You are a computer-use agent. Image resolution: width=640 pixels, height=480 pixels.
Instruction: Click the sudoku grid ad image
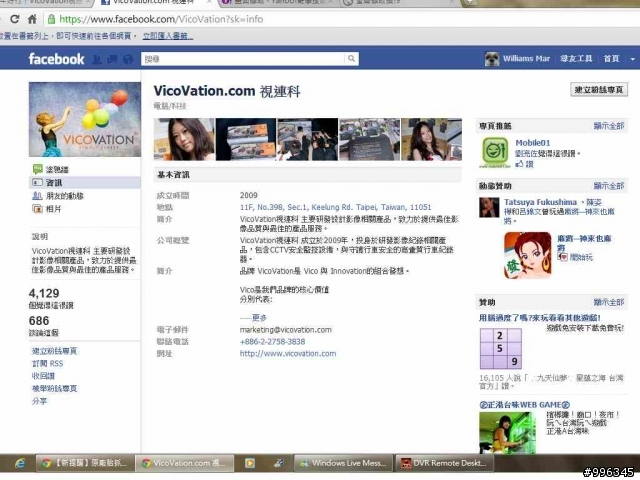coord(500,349)
